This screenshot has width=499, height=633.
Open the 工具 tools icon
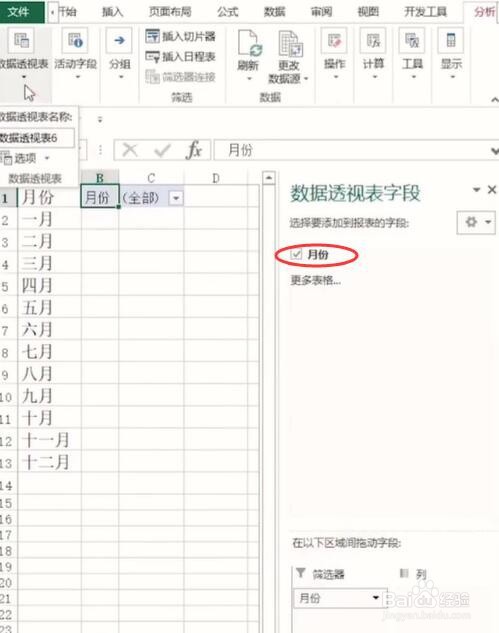(x=412, y=40)
